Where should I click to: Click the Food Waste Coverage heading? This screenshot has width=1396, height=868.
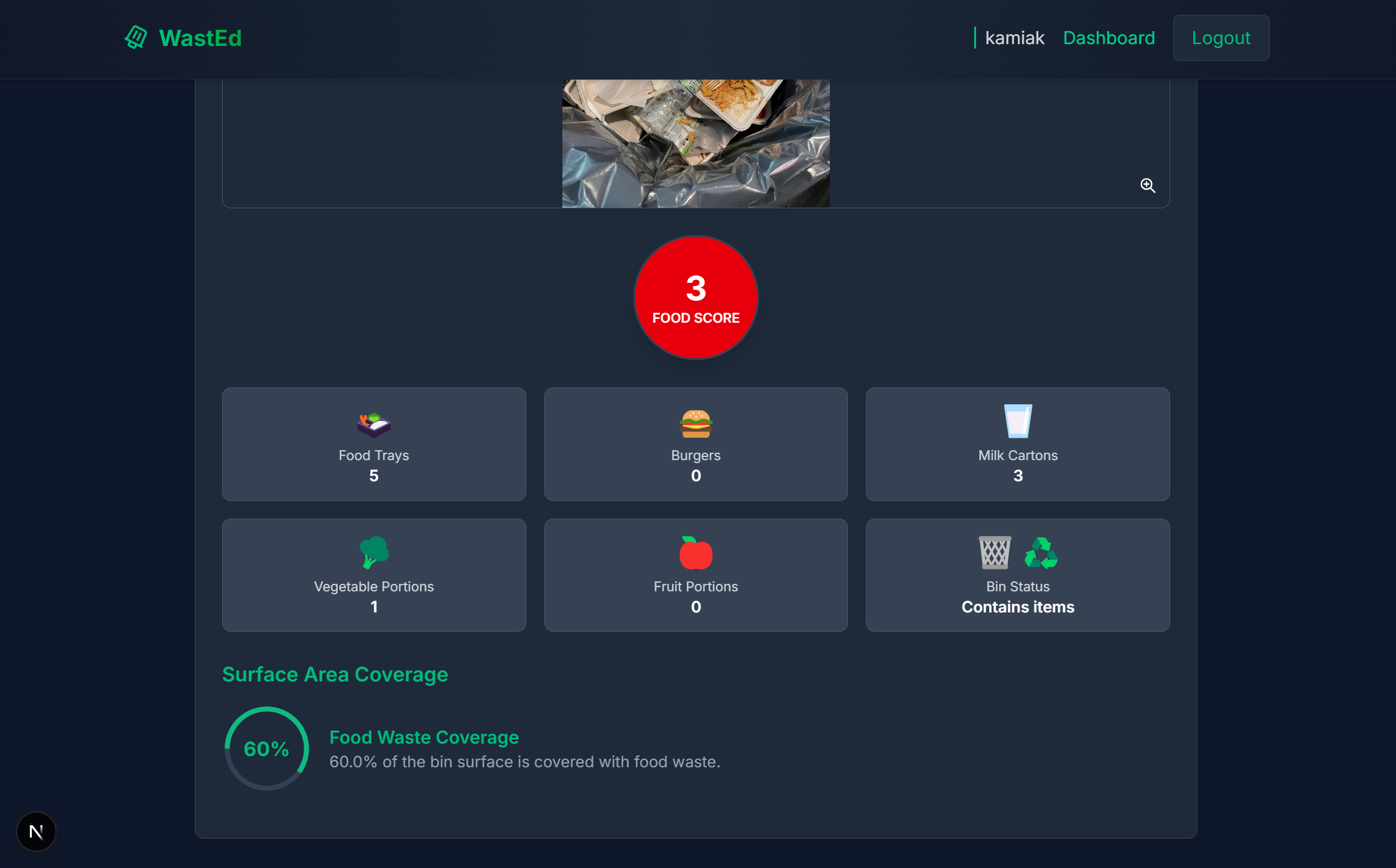424,737
